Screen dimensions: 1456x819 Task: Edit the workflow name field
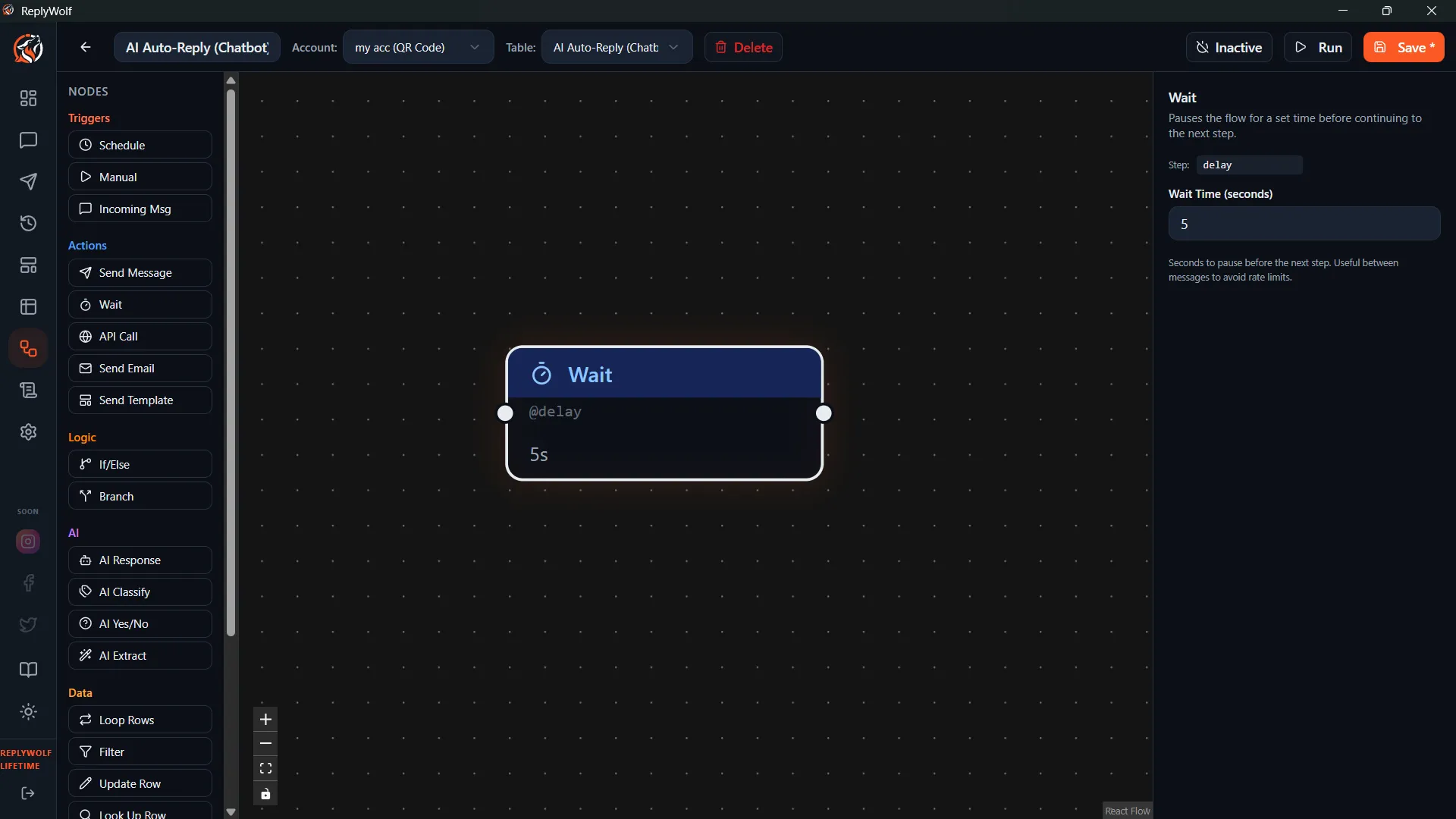tap(197, 47)
